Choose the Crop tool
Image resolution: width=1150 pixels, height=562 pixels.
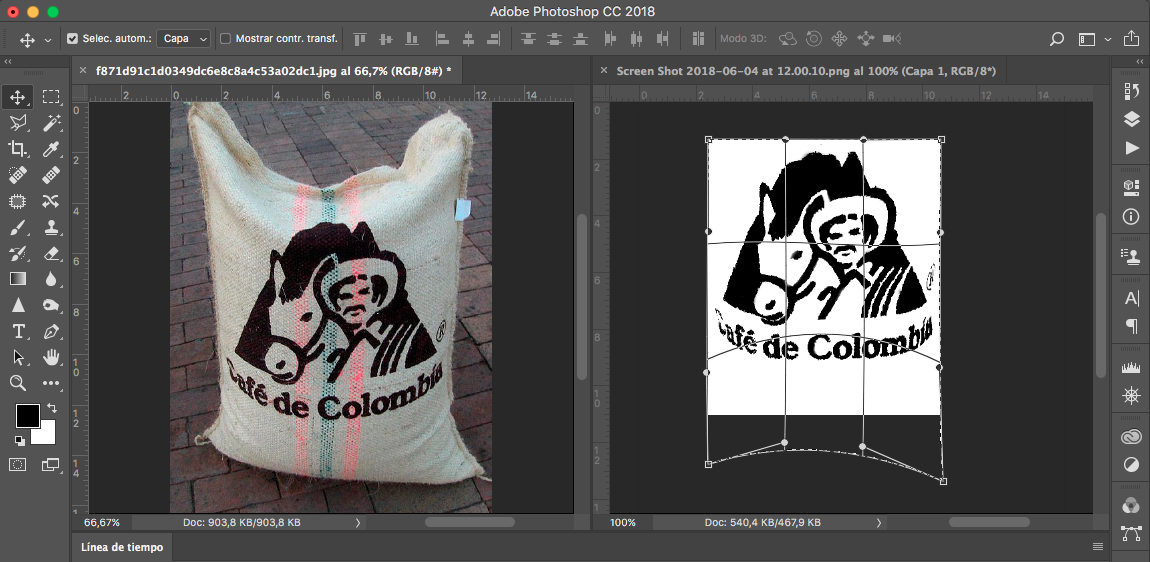coord(18,149)
